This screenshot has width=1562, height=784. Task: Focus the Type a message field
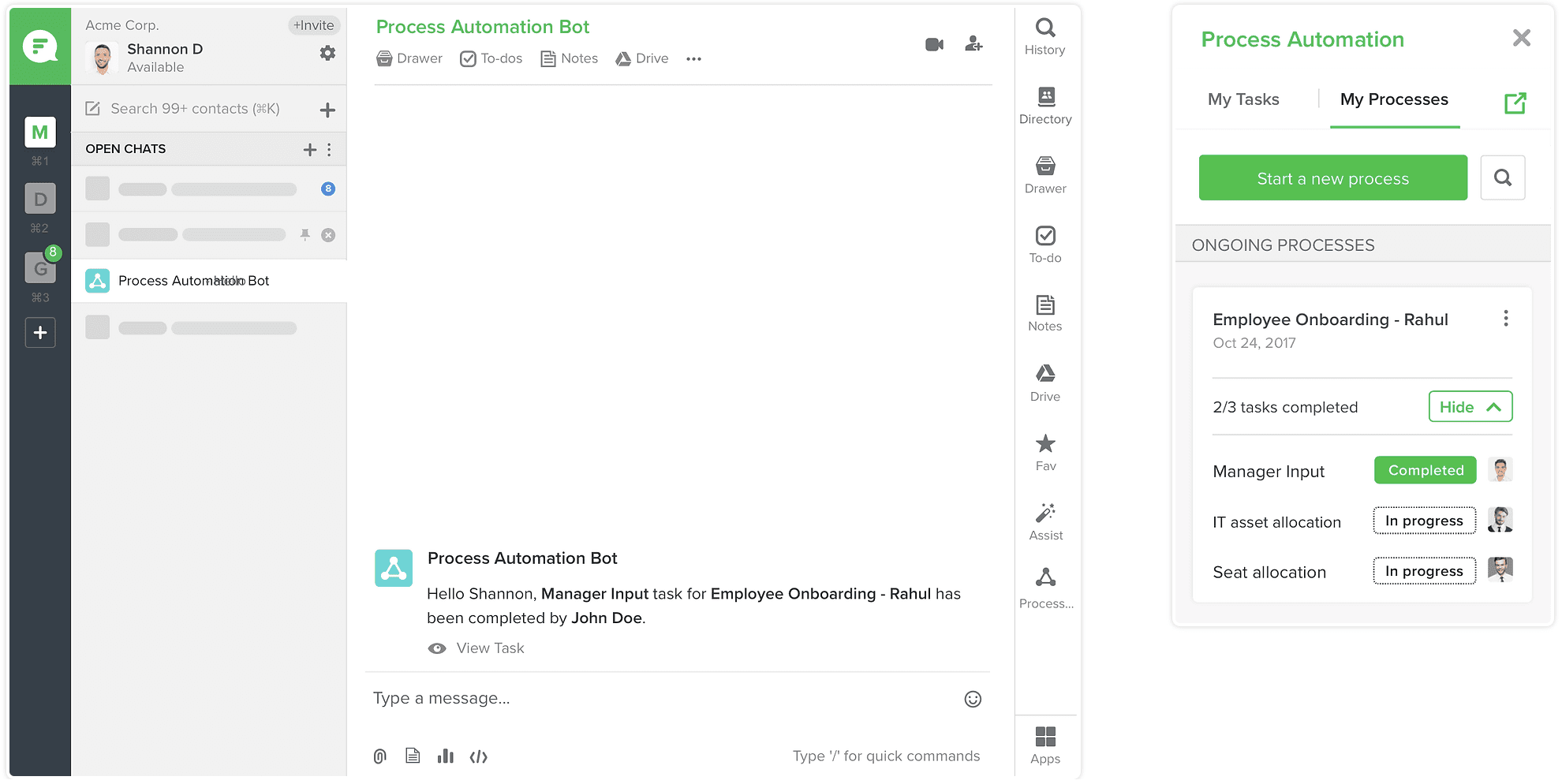point(663,699)
